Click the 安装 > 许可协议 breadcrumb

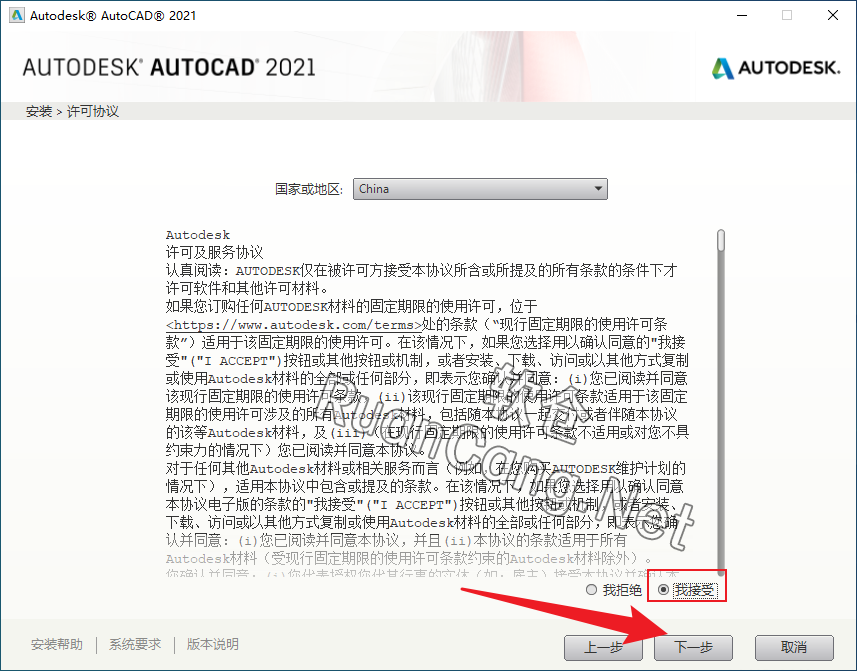[72, 112]
